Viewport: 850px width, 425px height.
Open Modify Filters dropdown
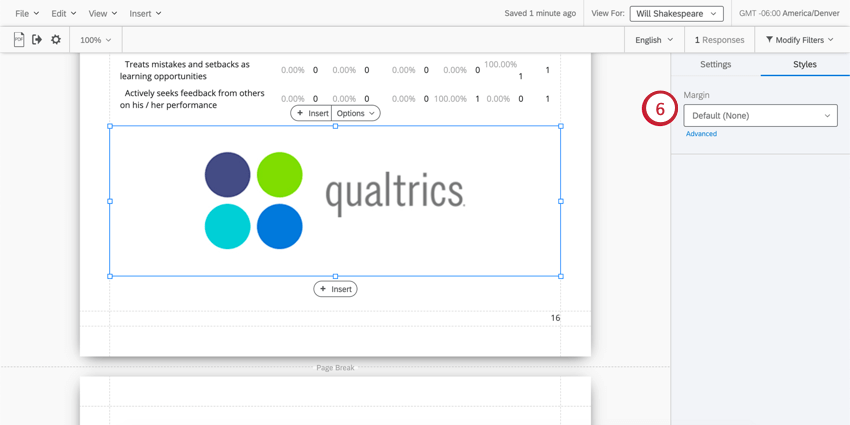coord(799,40)
